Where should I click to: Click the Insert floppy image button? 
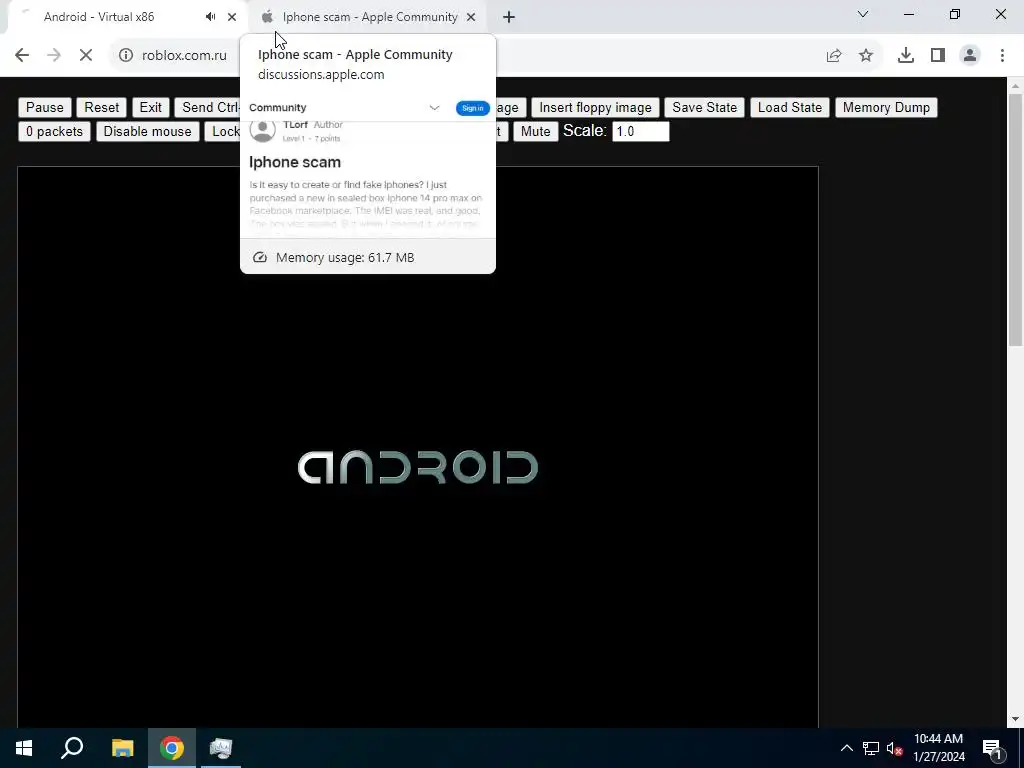(x=595, y=107)
